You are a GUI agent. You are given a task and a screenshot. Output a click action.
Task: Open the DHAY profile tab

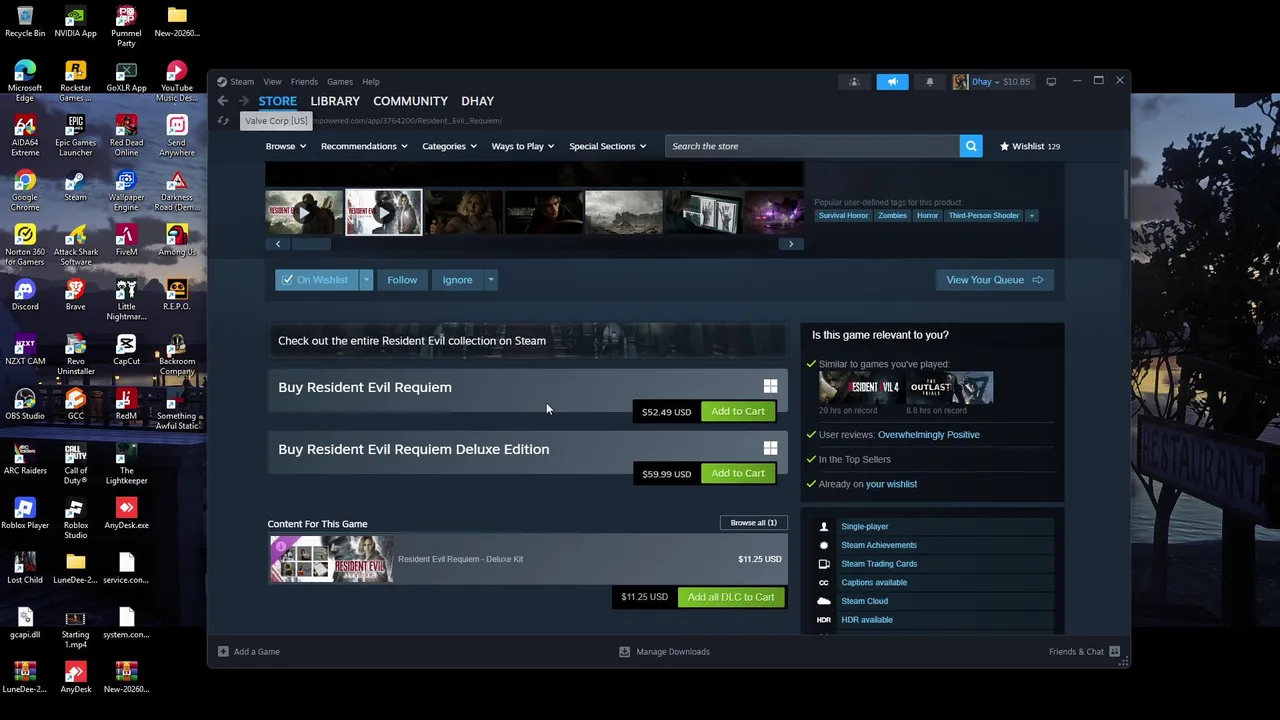[477, 101]
